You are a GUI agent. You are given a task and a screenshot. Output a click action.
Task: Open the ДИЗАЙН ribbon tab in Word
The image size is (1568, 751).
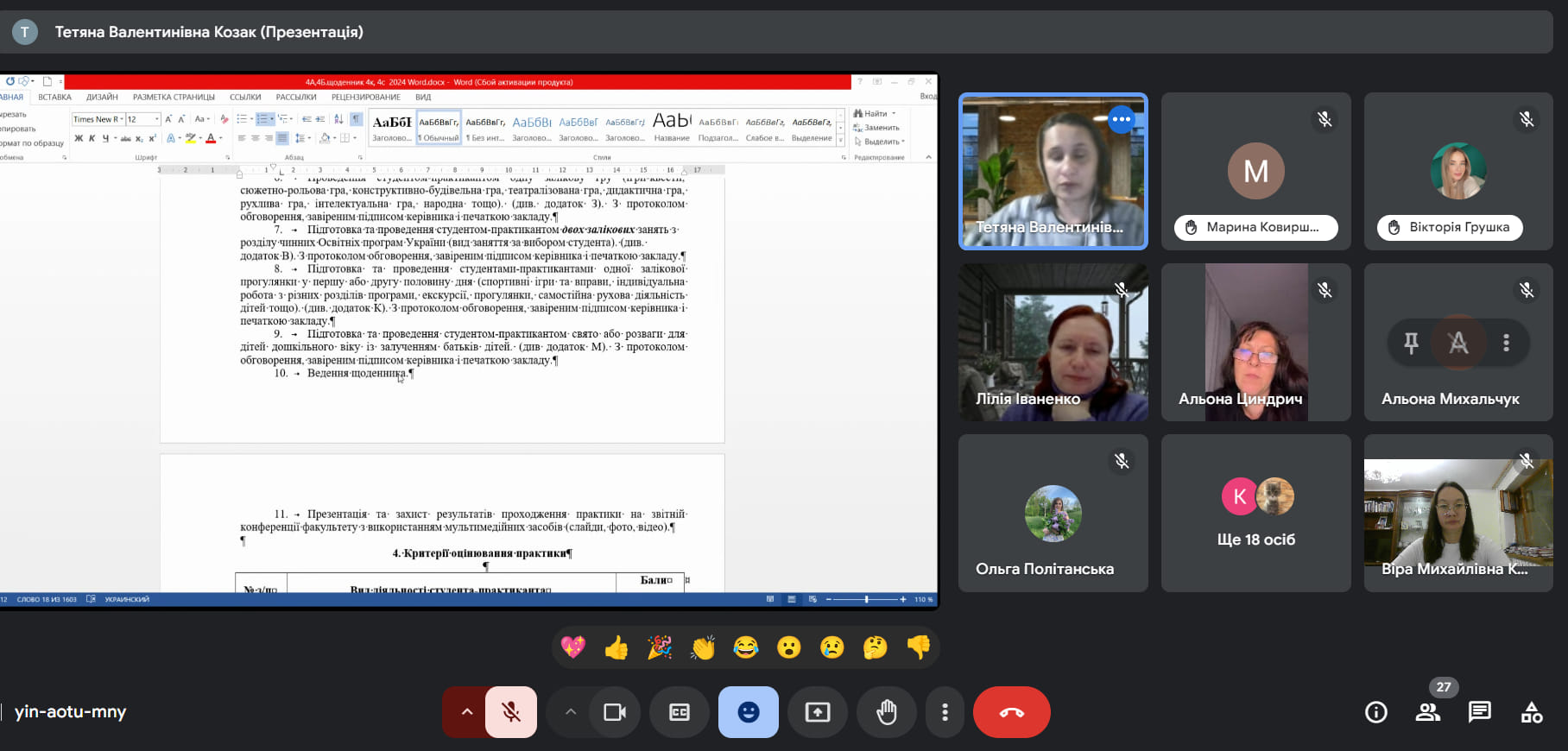[x=102, y=98]
